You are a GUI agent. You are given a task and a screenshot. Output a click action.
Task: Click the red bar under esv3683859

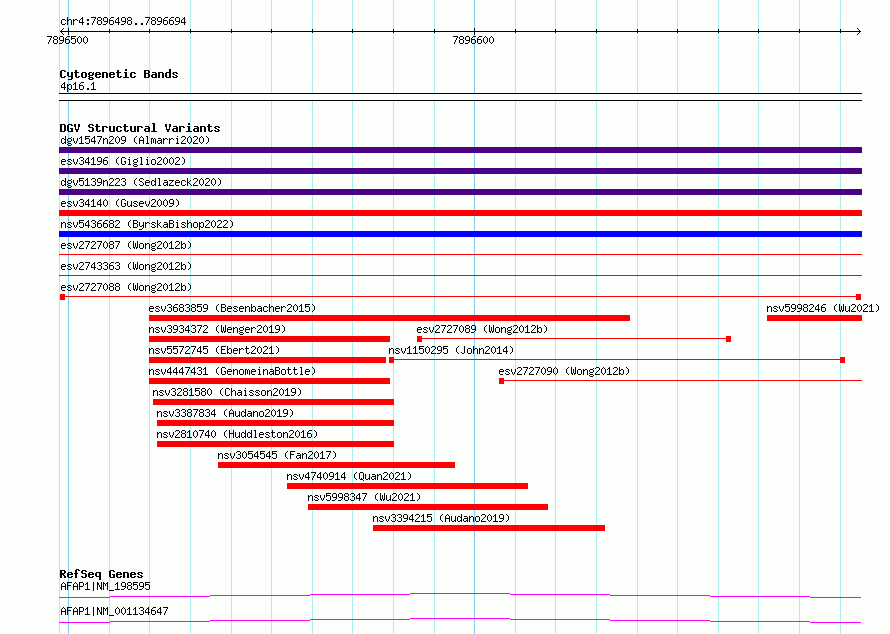pos(389,318)
